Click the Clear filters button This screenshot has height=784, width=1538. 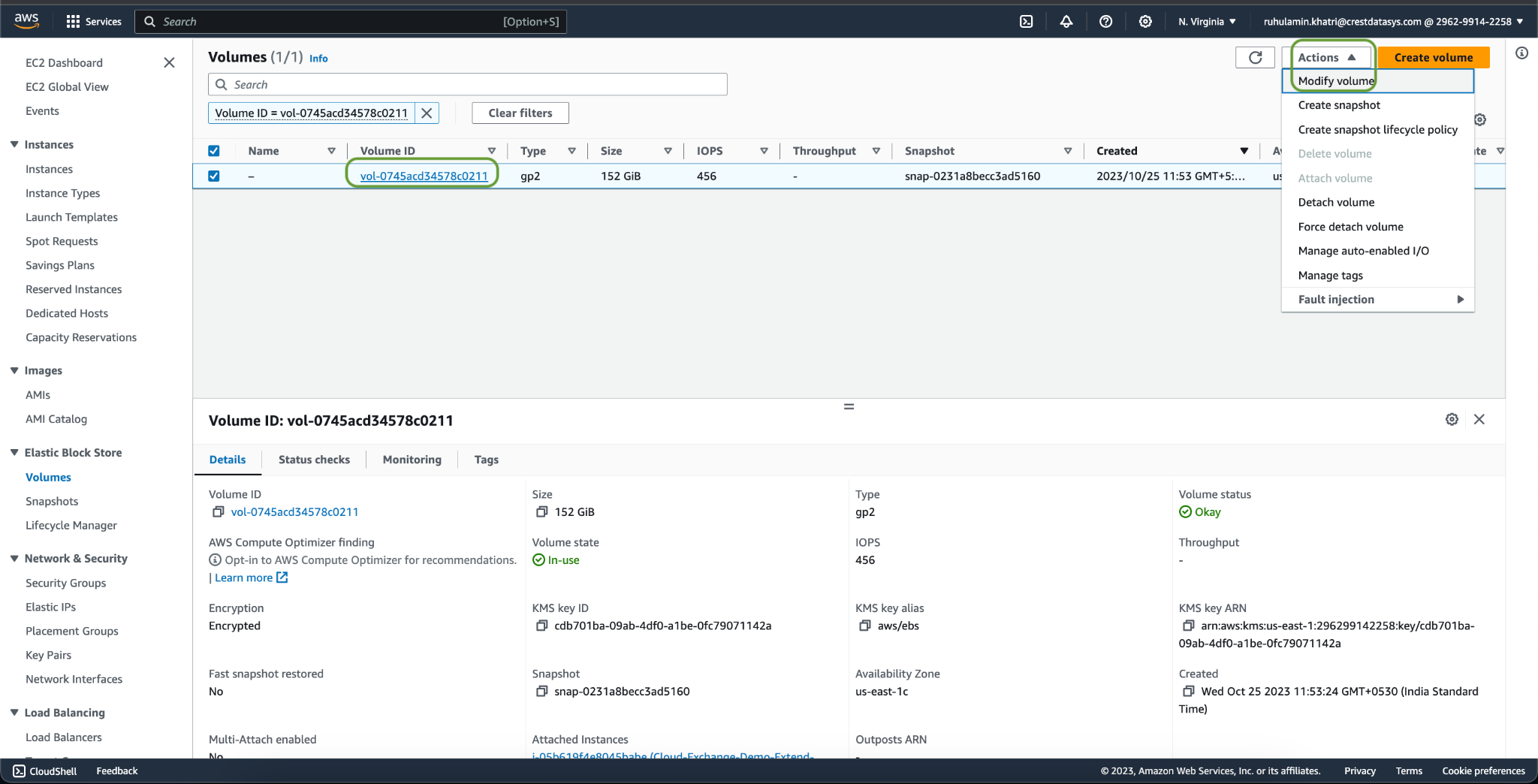click(x=520, y=113)
